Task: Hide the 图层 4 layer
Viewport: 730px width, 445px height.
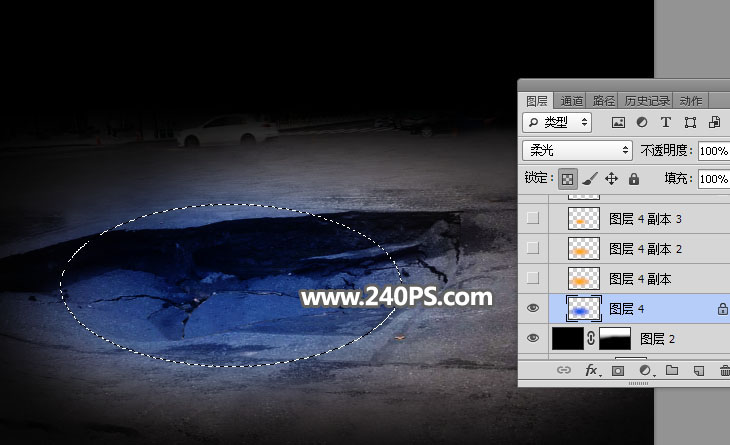Action: pyautogui.click(x=533, y=308)
